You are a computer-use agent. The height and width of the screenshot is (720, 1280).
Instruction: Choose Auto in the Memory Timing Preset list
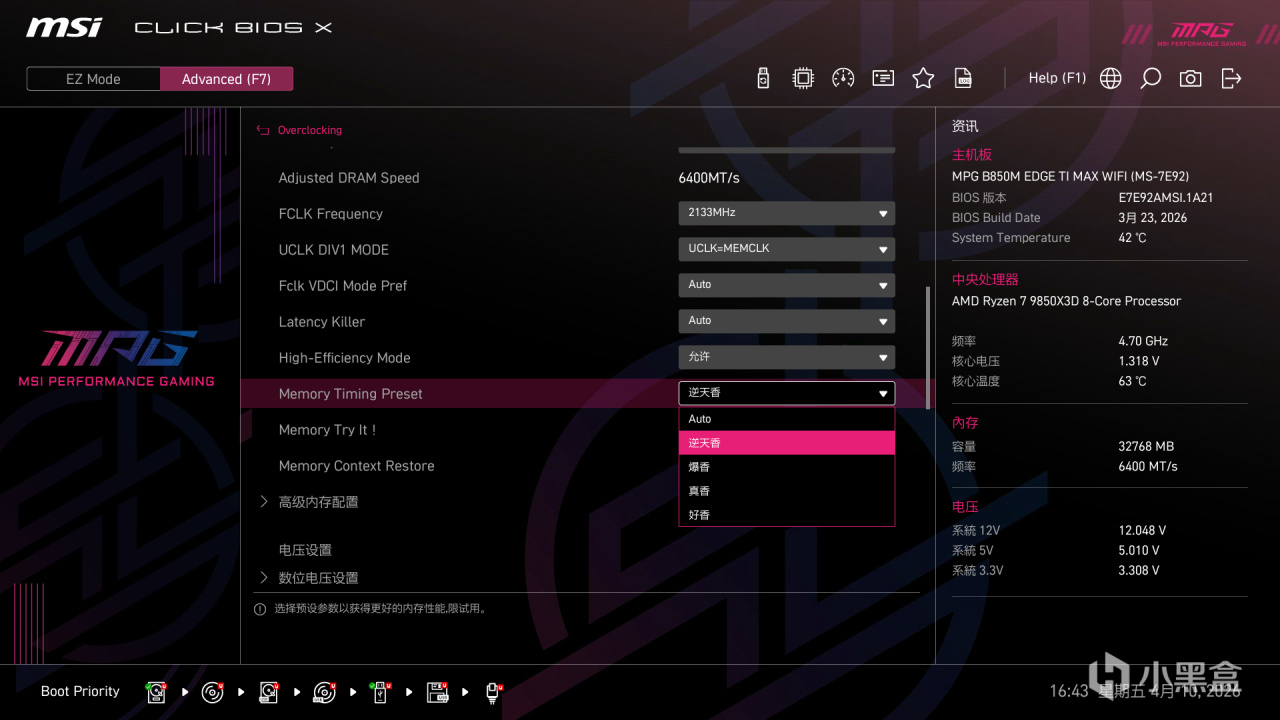click(786, 419)
